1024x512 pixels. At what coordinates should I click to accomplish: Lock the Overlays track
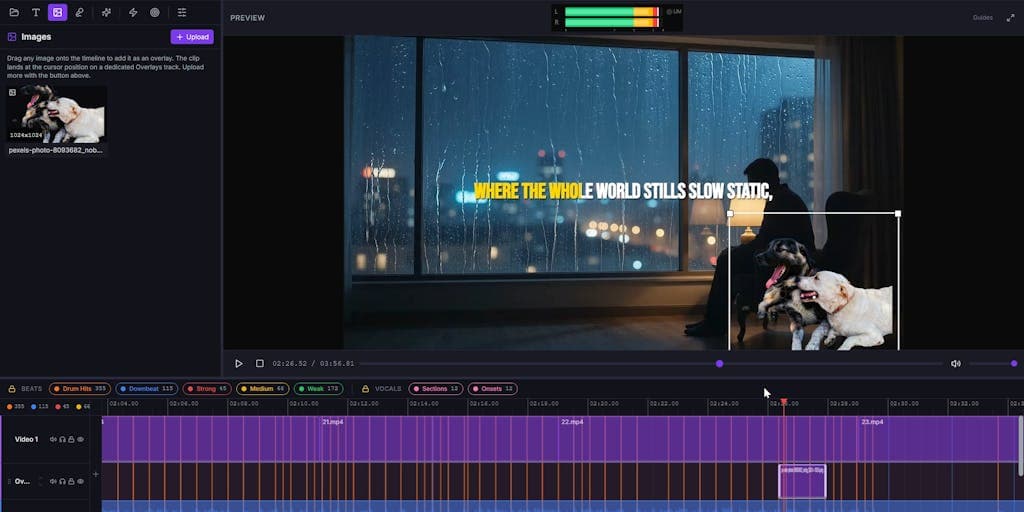click(71, 481)
